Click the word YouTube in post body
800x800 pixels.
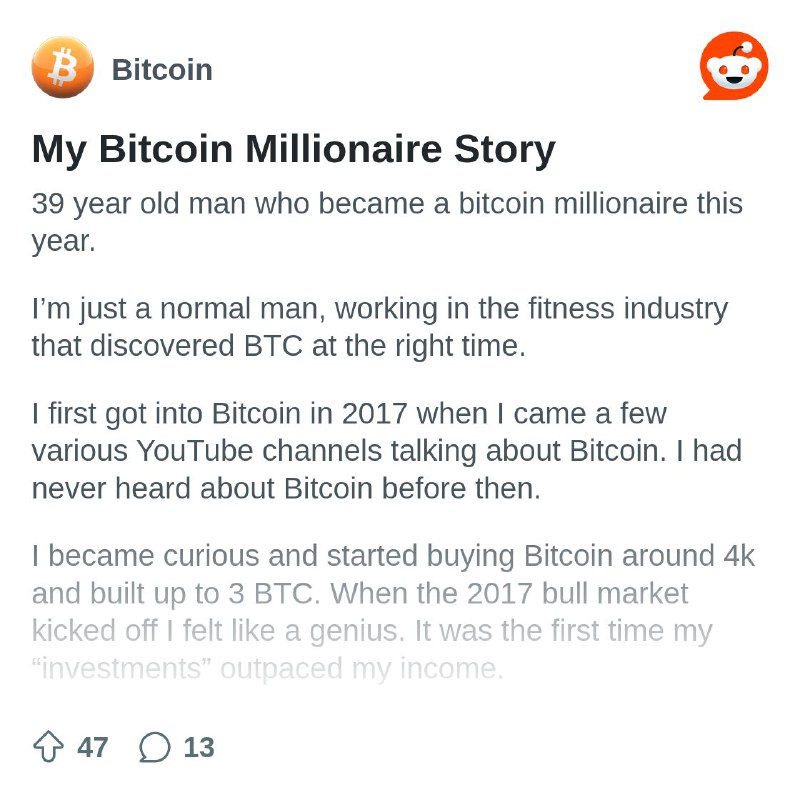194,451
